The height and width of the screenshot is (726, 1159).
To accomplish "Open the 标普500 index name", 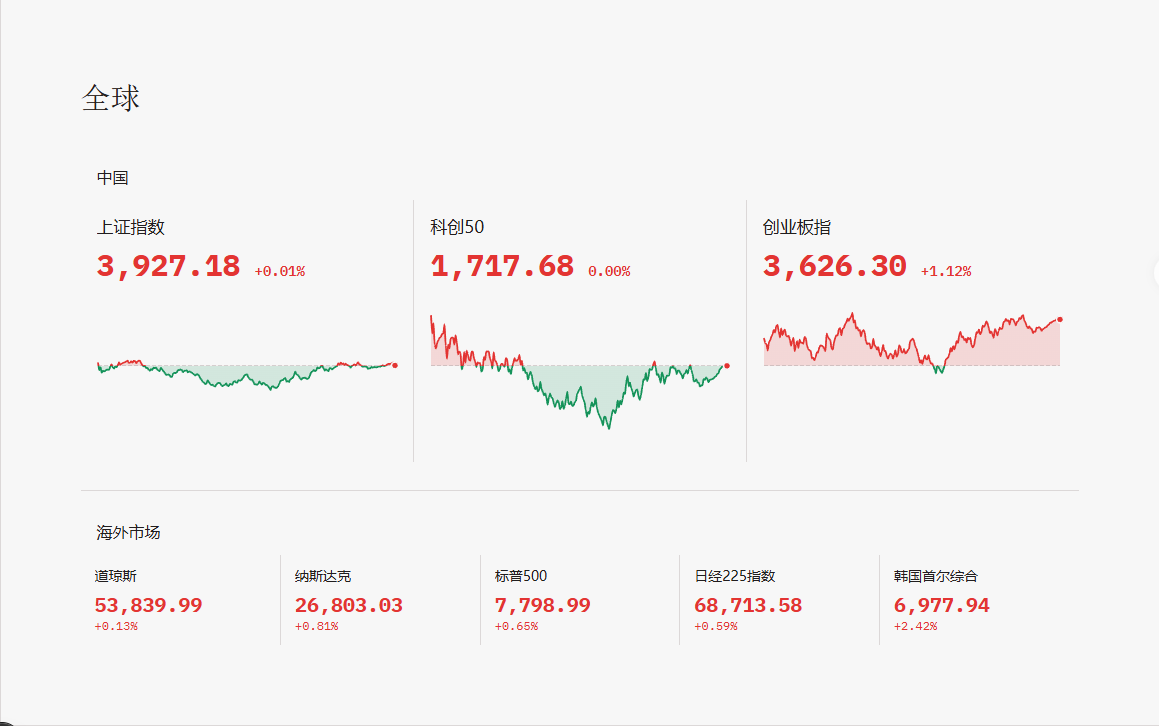I will click(x=521, y=576).
